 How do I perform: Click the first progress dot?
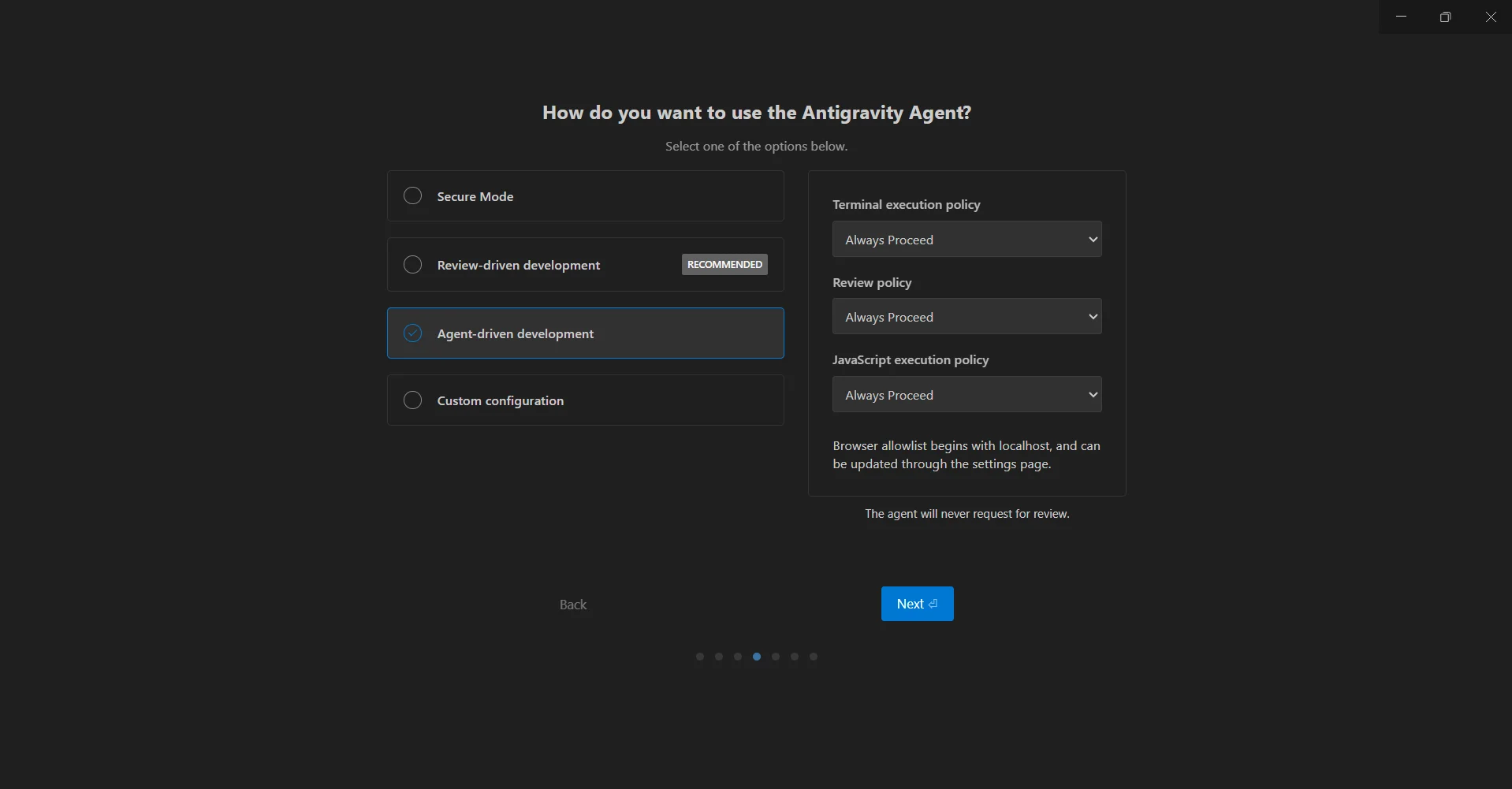(699, 656)
